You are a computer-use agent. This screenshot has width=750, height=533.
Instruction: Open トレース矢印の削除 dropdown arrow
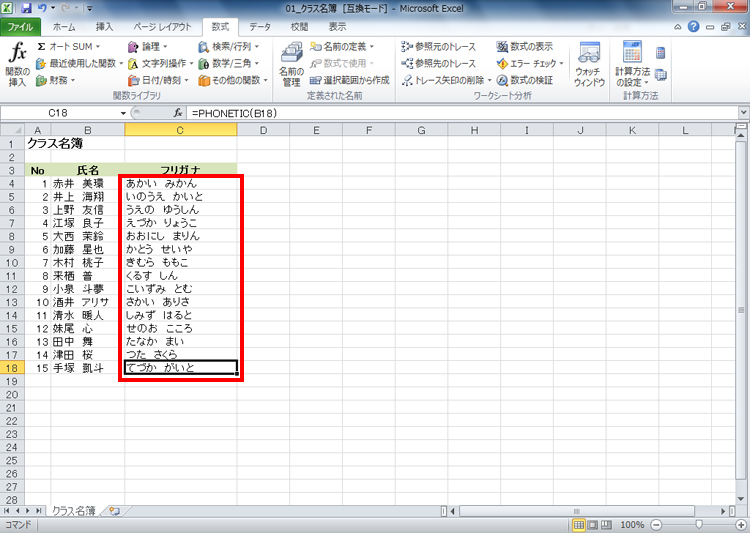(489, 80)
